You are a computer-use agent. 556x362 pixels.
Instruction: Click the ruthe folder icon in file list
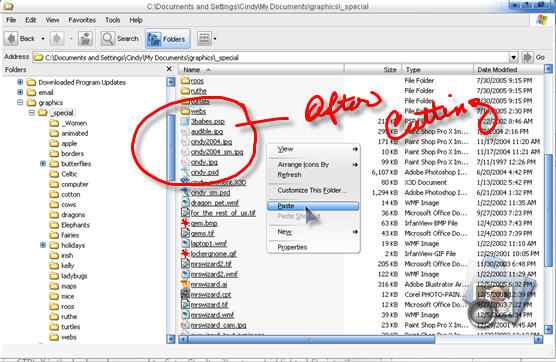(x=185, y=91)
